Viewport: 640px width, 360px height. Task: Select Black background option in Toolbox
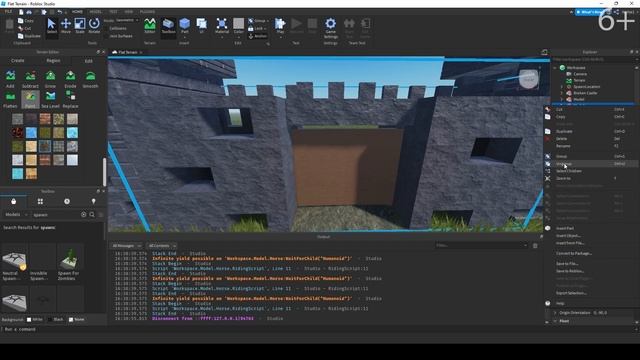(x=56, y=320)
